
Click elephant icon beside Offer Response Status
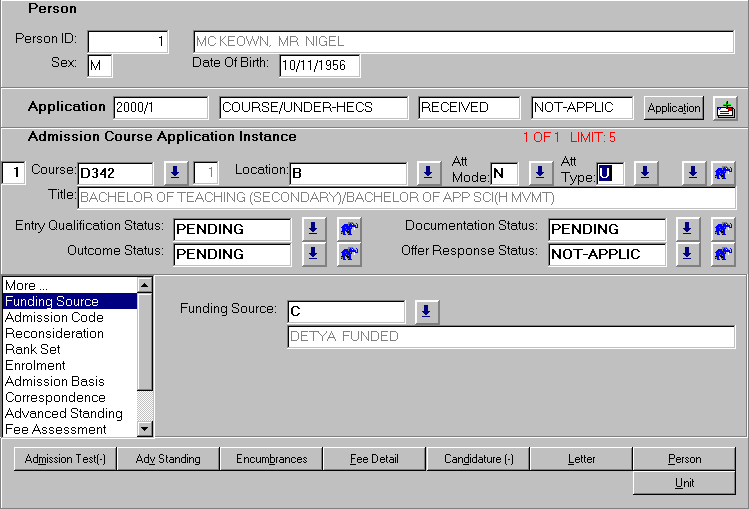click(722, 254)
